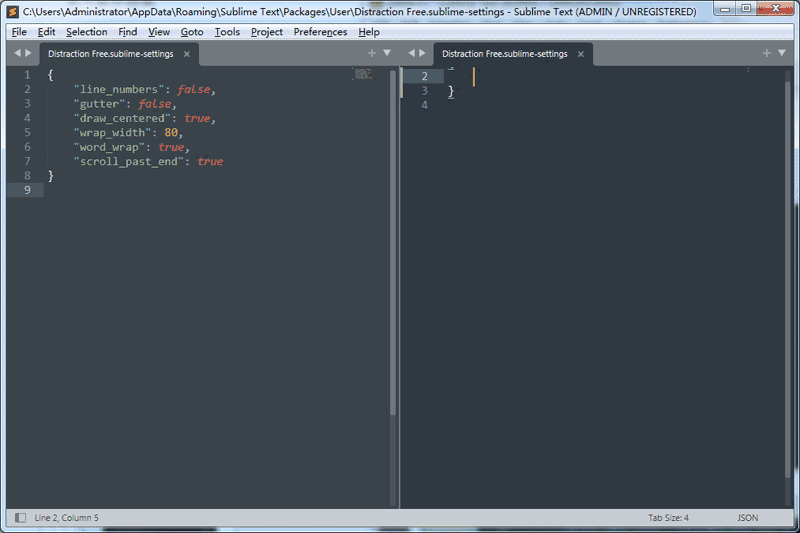
Task: Add new tab in right pane
Action: click(x=767, y=53)
